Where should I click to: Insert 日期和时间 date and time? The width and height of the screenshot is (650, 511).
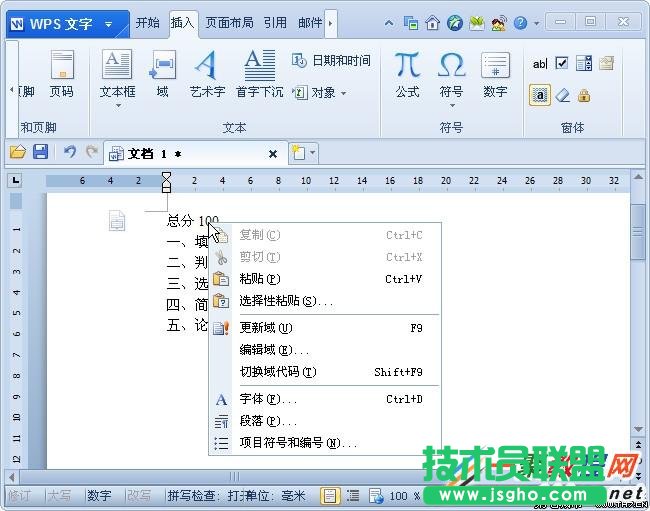coord(331,61)
